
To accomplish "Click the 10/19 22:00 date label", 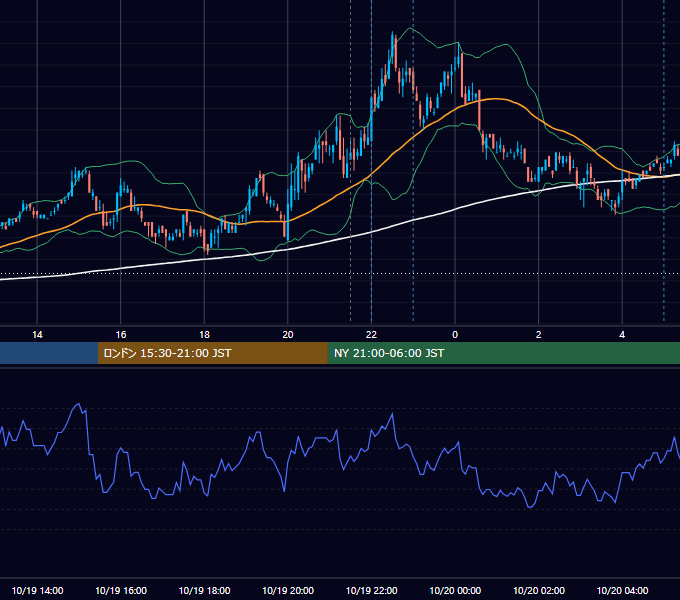I will point(371,590).
